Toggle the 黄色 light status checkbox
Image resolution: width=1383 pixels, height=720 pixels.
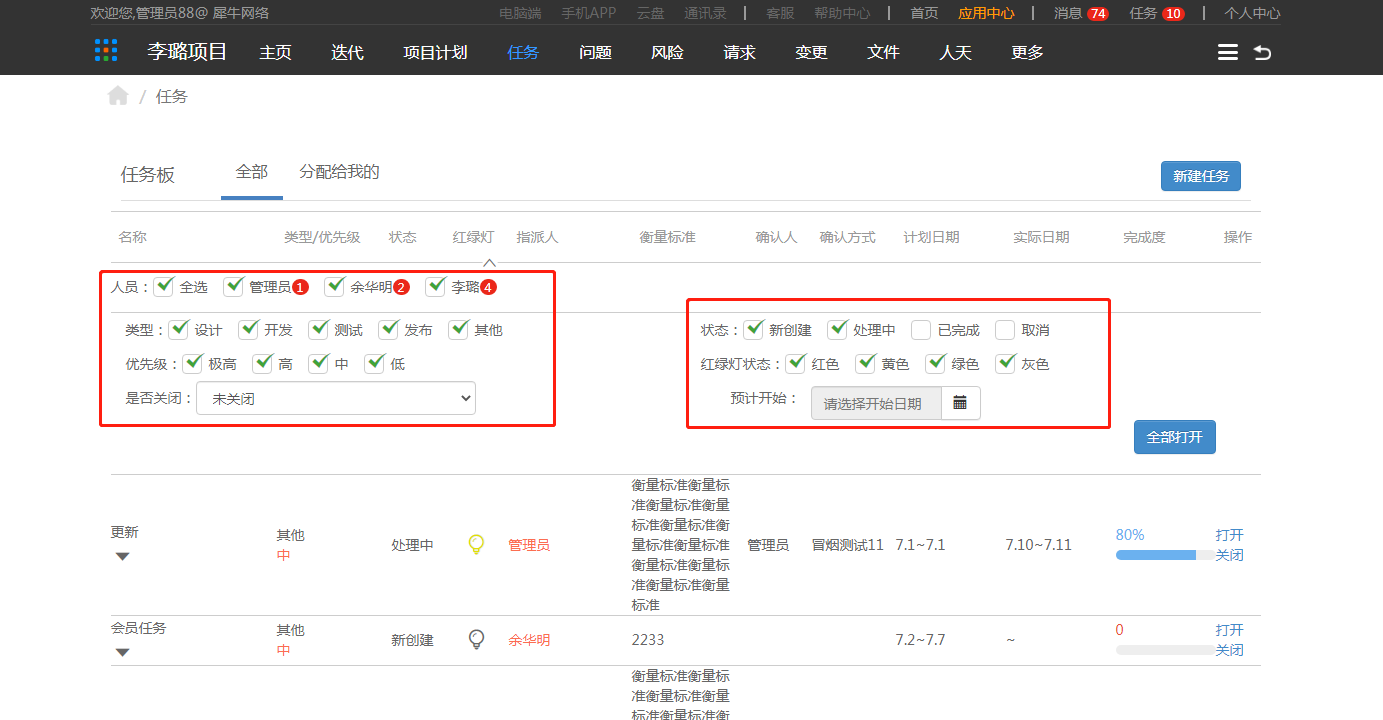point(866,363)
